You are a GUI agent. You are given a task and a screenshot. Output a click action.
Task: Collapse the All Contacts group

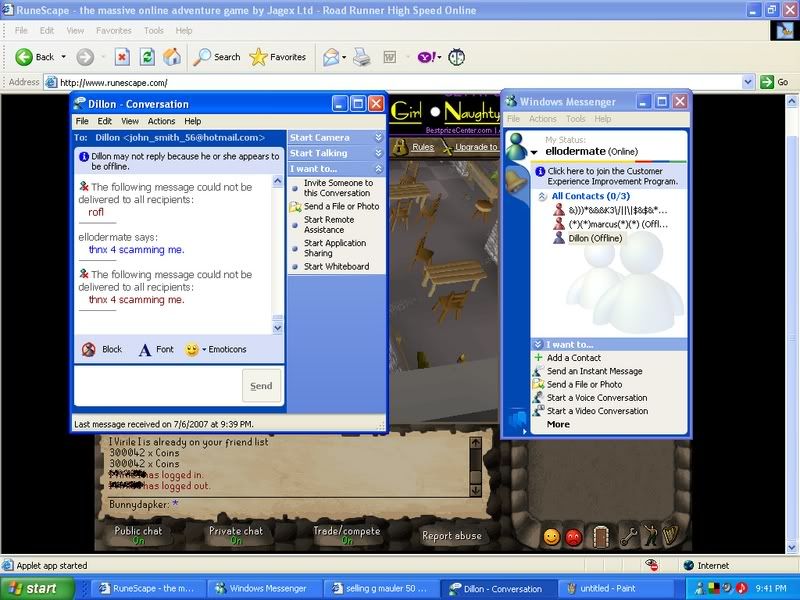(x=543, y=196)
